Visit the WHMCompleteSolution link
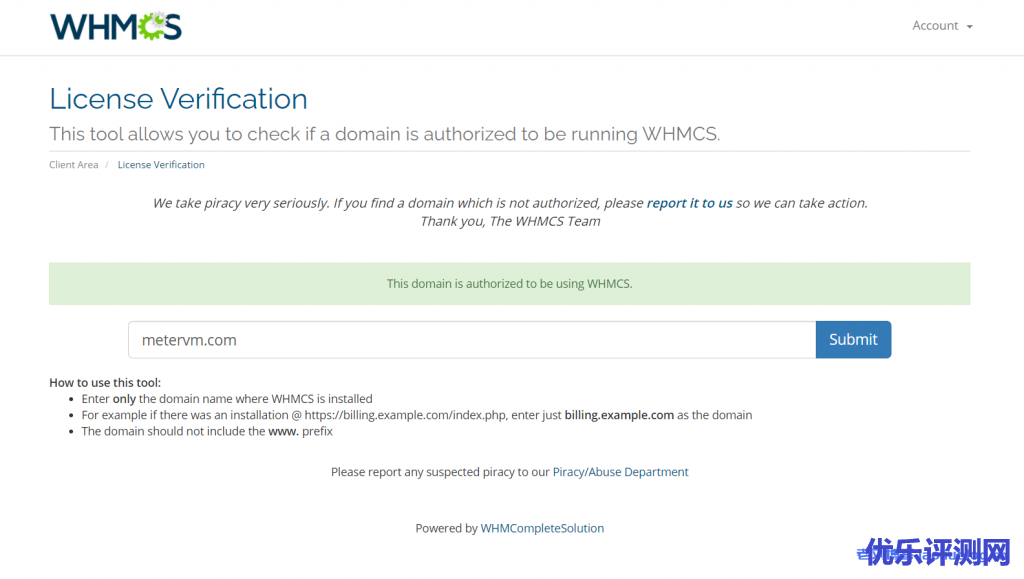The height and width of the screenshot is (579, 1024). pos(542,528)
